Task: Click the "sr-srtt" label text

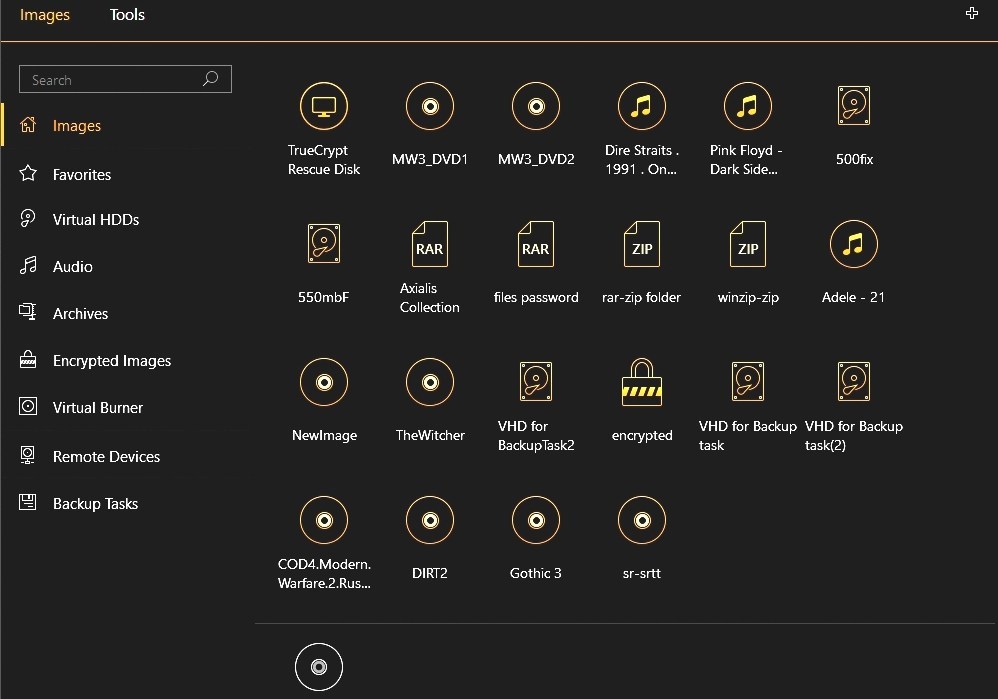Action: click(x=642, y=573)
